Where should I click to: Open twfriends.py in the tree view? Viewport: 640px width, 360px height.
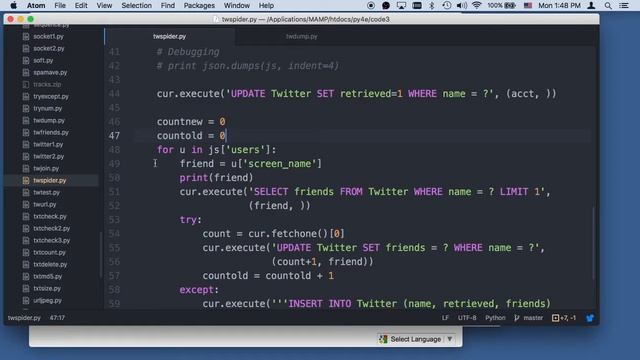pyautogui.click(x=51, y=132)
